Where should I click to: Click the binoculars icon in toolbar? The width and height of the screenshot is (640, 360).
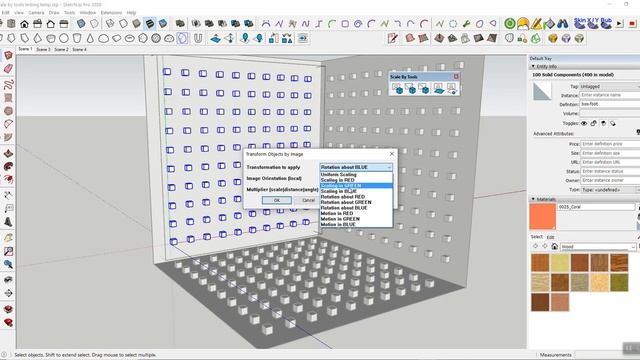562,24
